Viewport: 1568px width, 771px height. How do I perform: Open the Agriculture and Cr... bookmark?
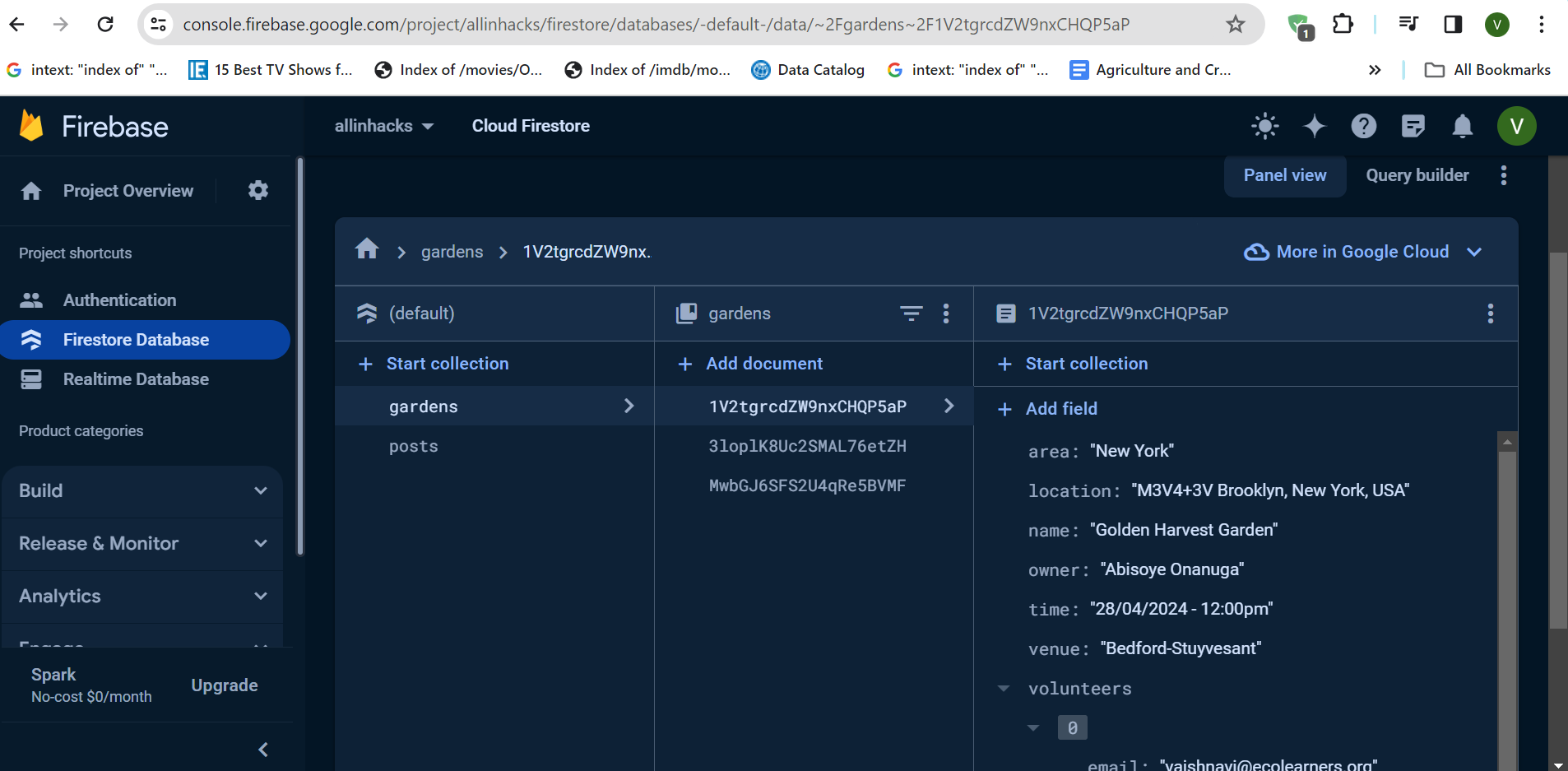[1150, 70]
